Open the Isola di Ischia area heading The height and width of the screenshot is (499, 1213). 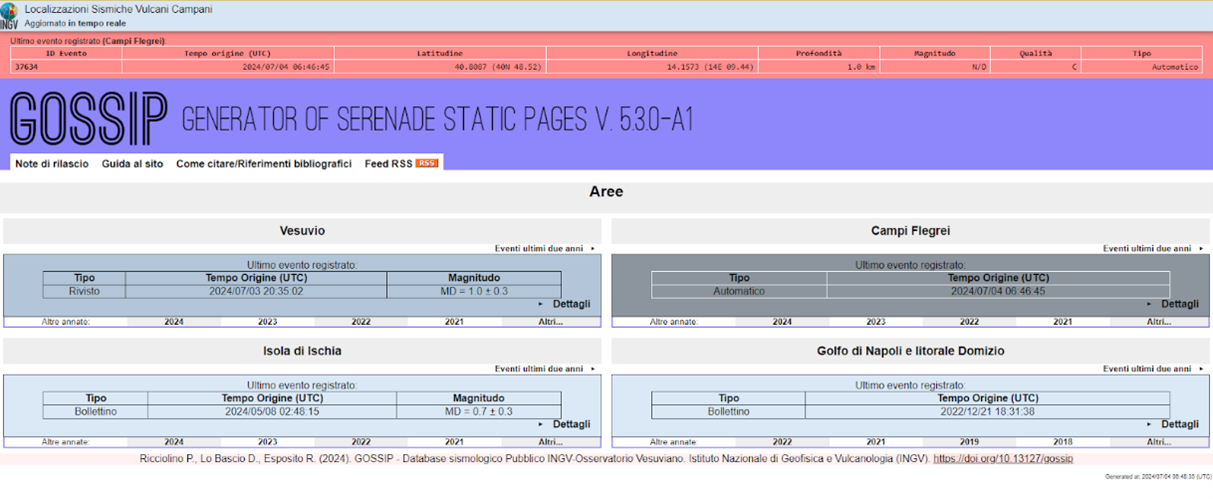[302, 351]
